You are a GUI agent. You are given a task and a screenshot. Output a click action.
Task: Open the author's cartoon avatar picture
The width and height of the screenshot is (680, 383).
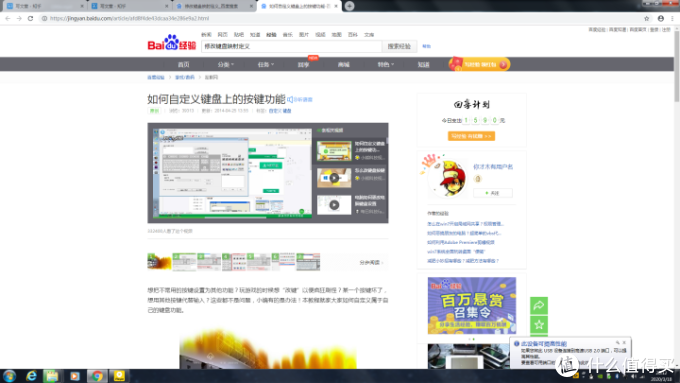click(447, 178)
